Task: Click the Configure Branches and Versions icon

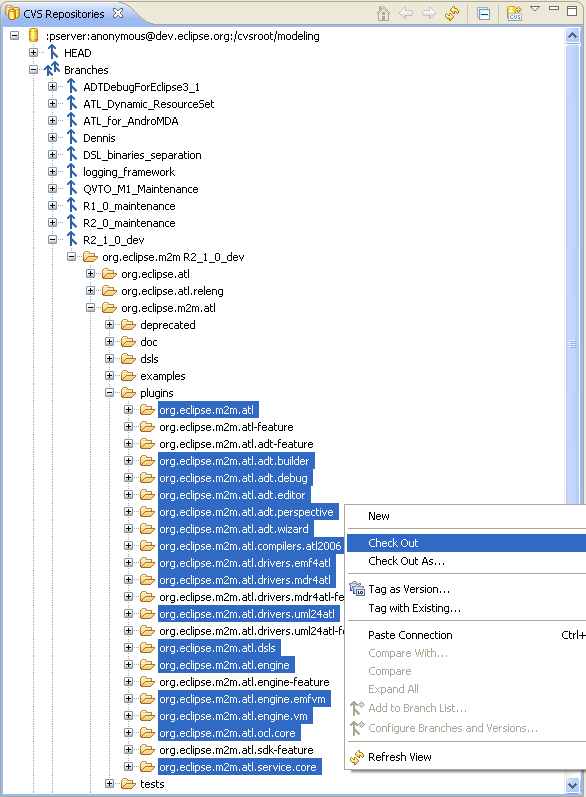Action: (x=357, y=728)
